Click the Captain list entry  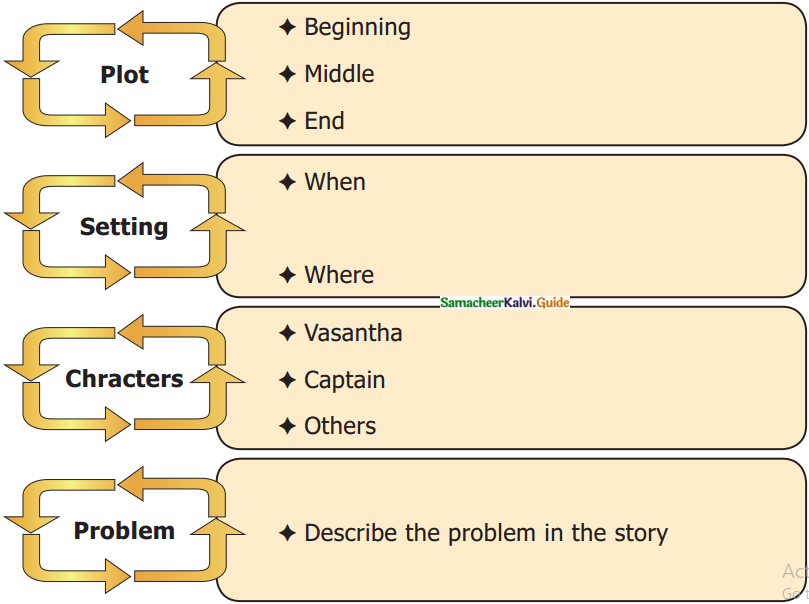click(344, 380)
